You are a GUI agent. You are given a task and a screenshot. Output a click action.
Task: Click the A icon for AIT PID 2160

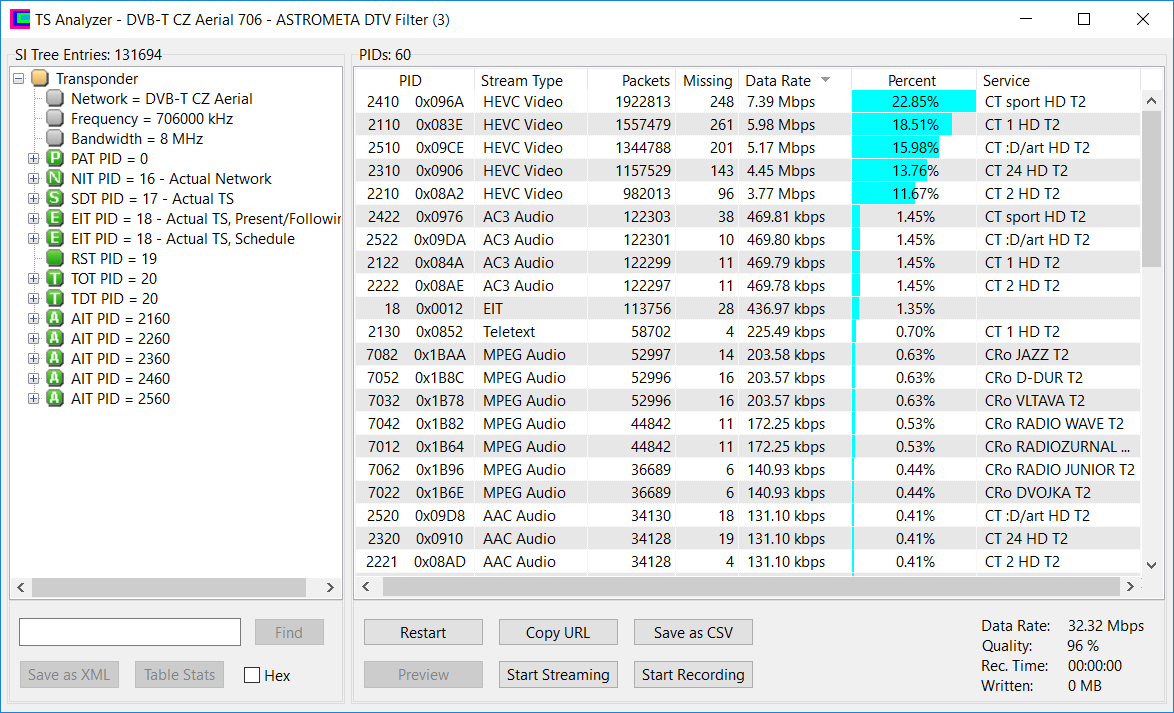click(x=55, y=319)
